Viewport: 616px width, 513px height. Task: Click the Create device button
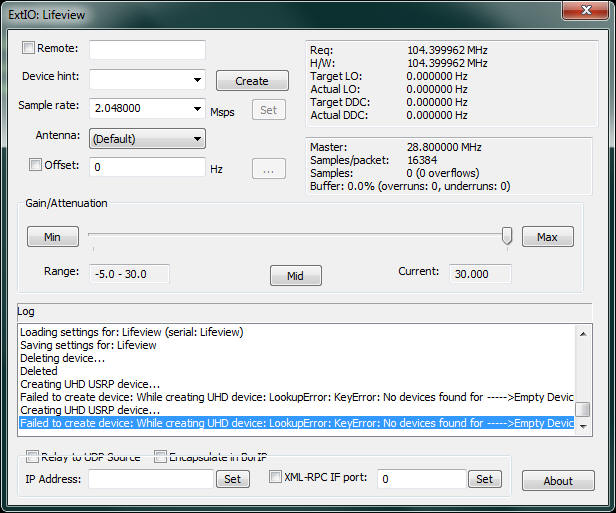(x=252, y=81)
